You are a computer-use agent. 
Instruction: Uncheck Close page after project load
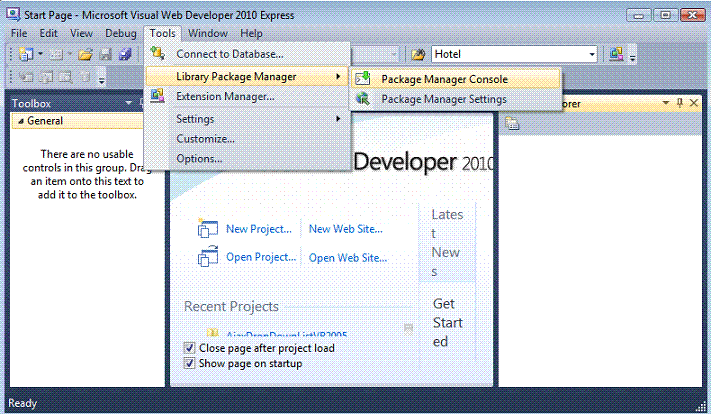189,348
